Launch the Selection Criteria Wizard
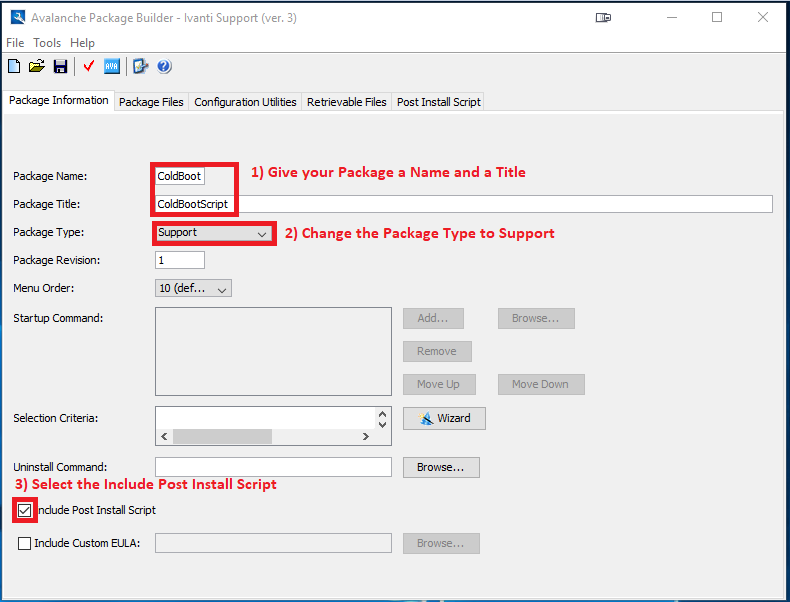790x602 pixels. click(444, 418)
